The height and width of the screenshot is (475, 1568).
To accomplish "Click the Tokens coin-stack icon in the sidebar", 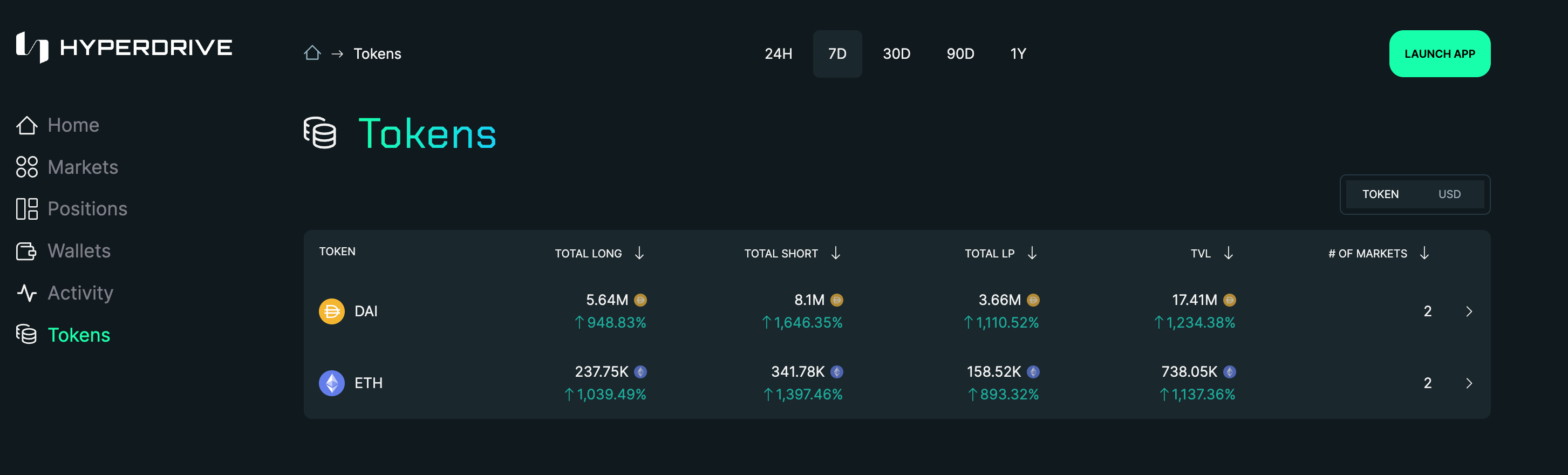I will click(27, 334).
